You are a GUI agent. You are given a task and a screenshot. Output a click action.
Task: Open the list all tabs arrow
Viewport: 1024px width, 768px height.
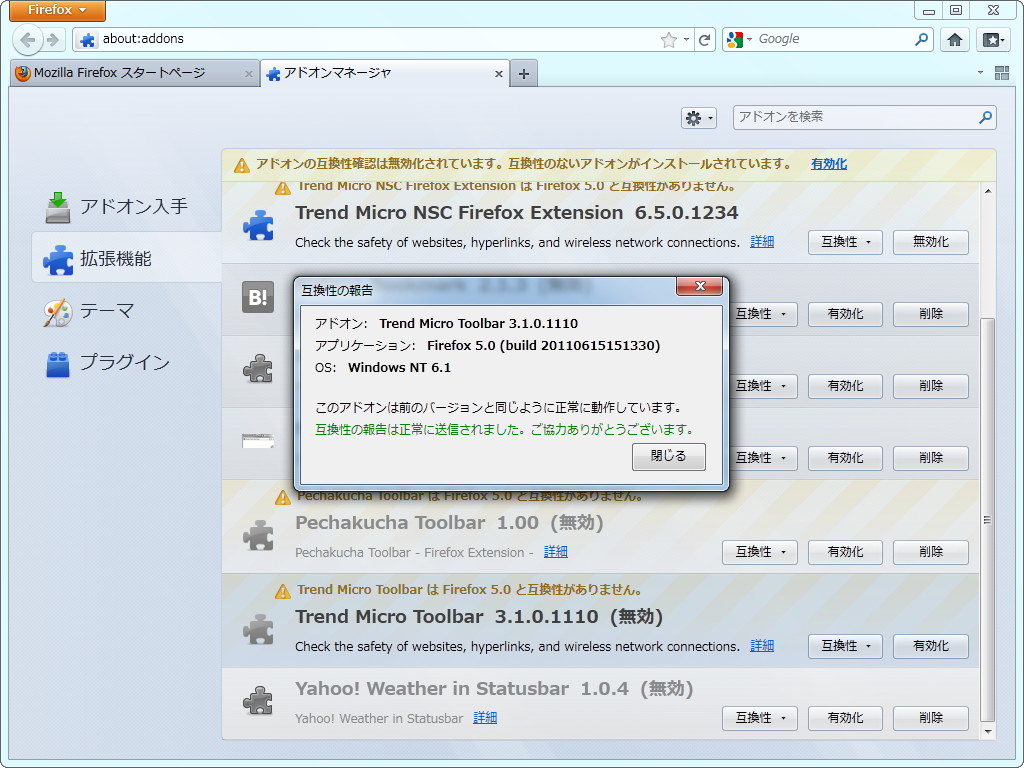(980, 72)
